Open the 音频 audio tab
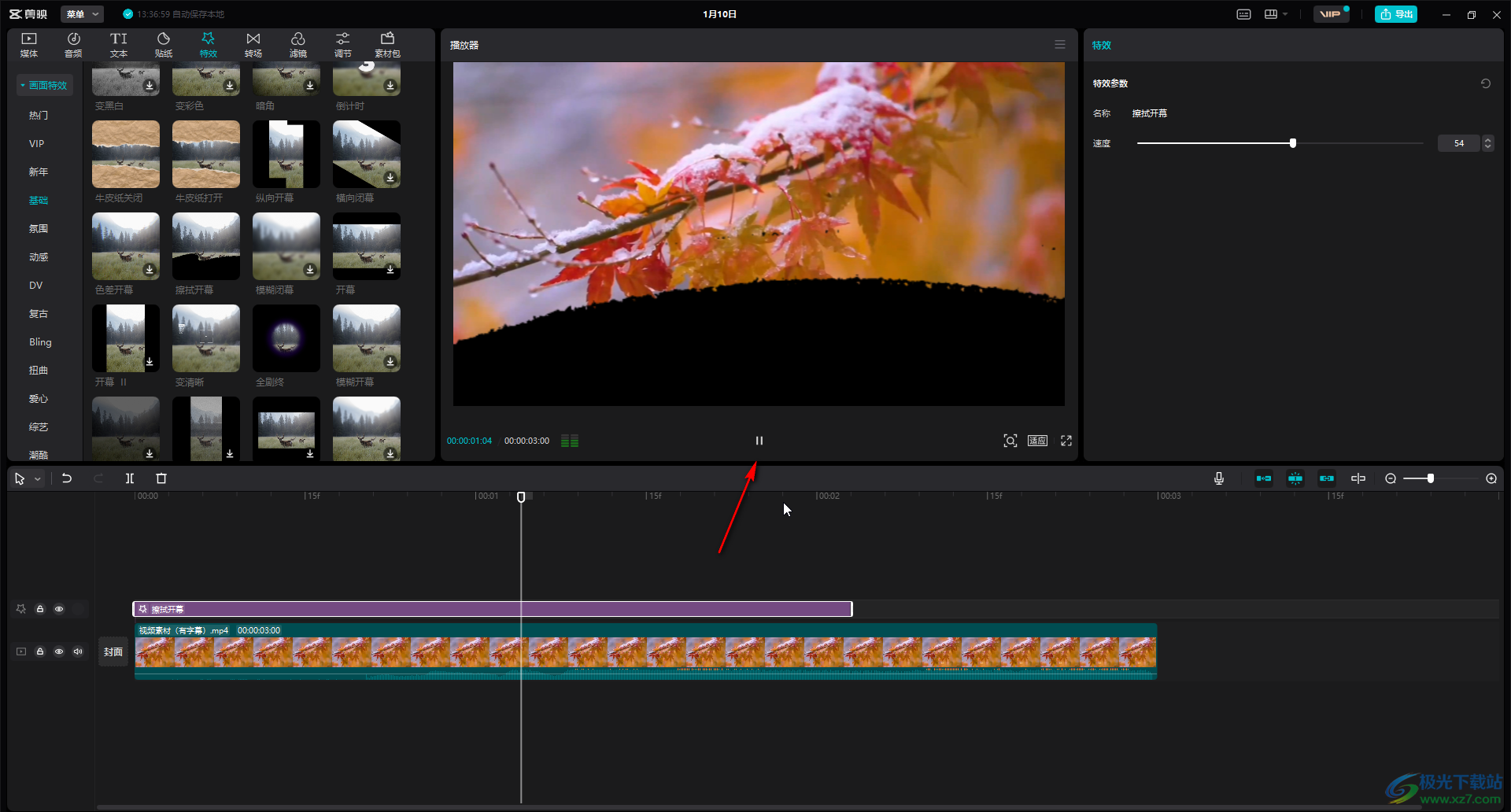Image resolution: width=1511 pixels, height=812 pixels. [73, 45]
